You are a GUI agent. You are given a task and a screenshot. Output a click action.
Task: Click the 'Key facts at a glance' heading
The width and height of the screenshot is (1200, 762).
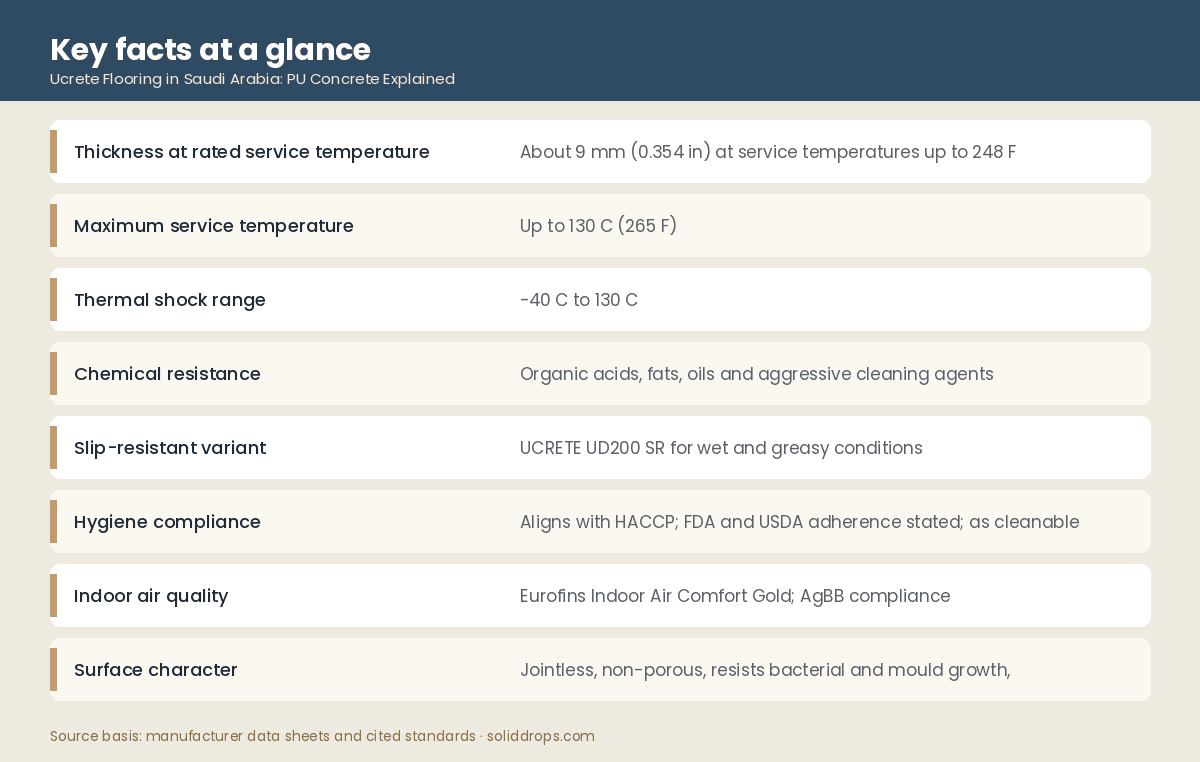(210, 49)
